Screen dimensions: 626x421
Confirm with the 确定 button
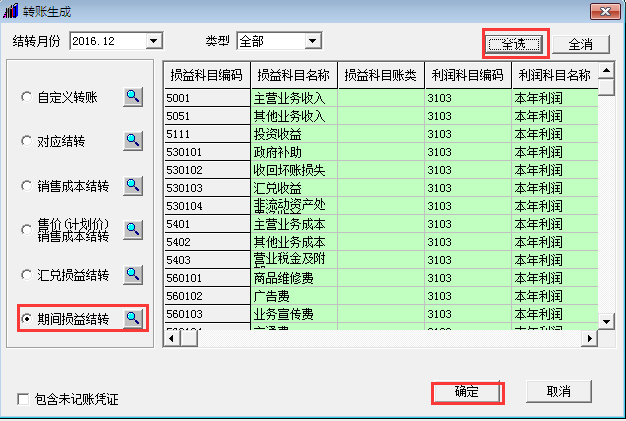pos(467,392)
